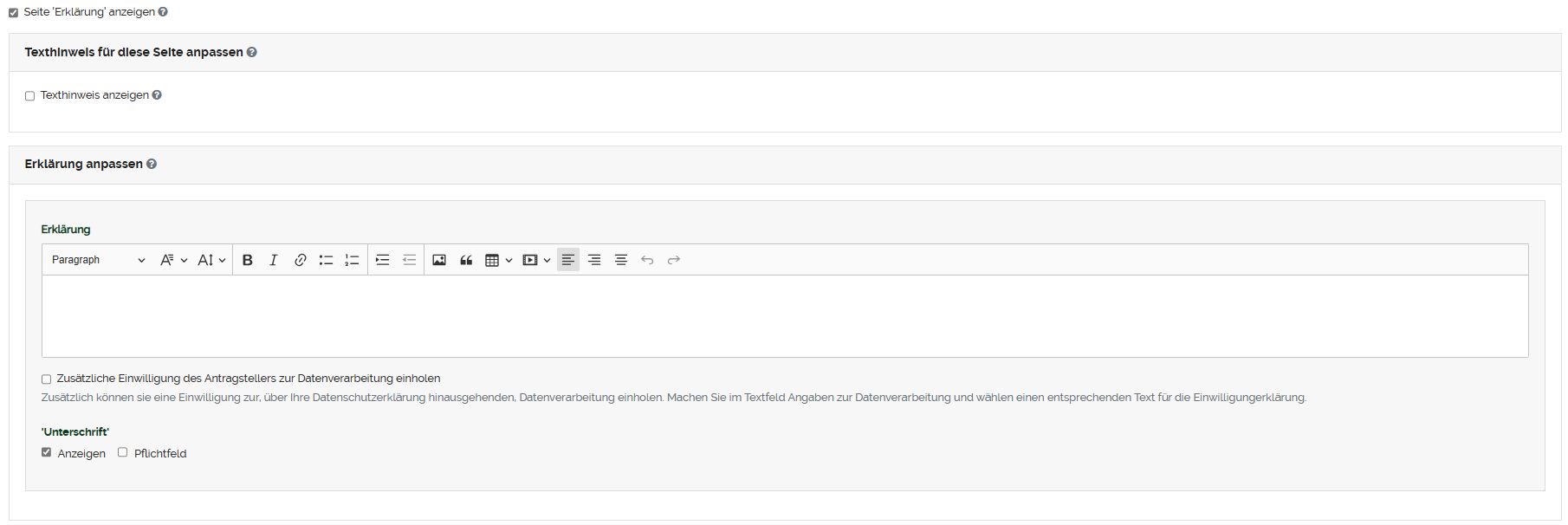Mark Unterschrift as Pflichtfeld
This screenshot has height=525, width=1568.
coord(123,452)
